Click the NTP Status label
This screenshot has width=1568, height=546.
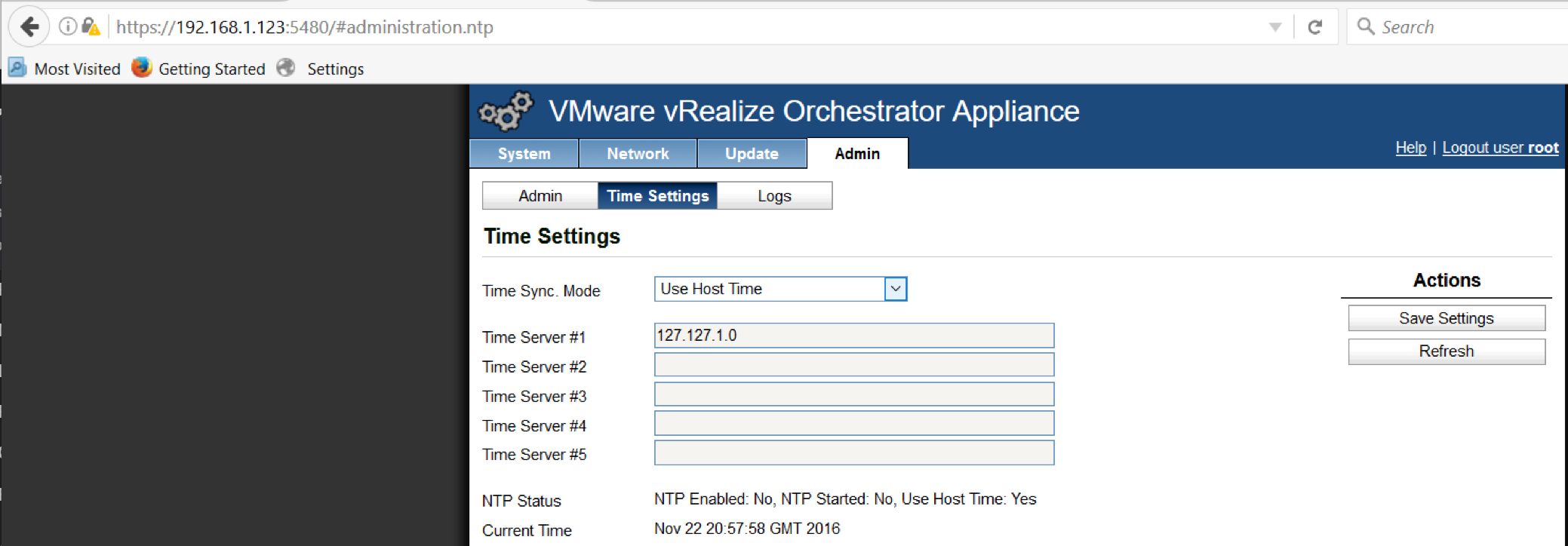click(x=521, y=501)
